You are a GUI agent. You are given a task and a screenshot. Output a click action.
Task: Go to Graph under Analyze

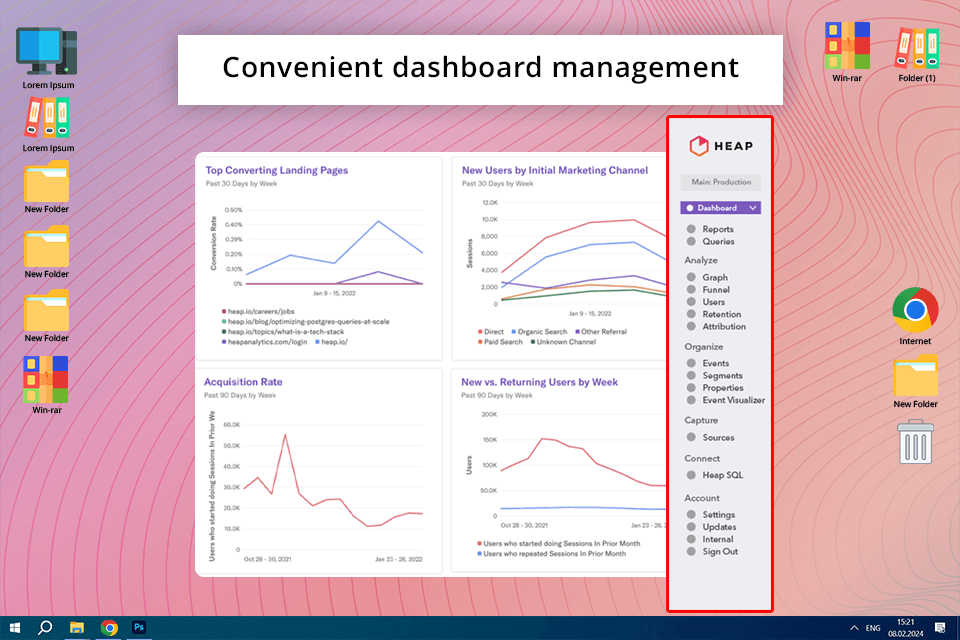(714, 277)
